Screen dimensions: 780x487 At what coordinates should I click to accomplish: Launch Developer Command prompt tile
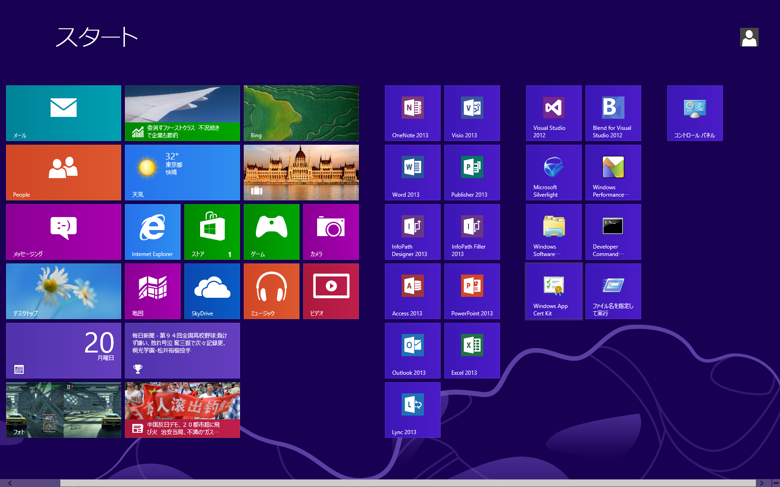[613, 232]
